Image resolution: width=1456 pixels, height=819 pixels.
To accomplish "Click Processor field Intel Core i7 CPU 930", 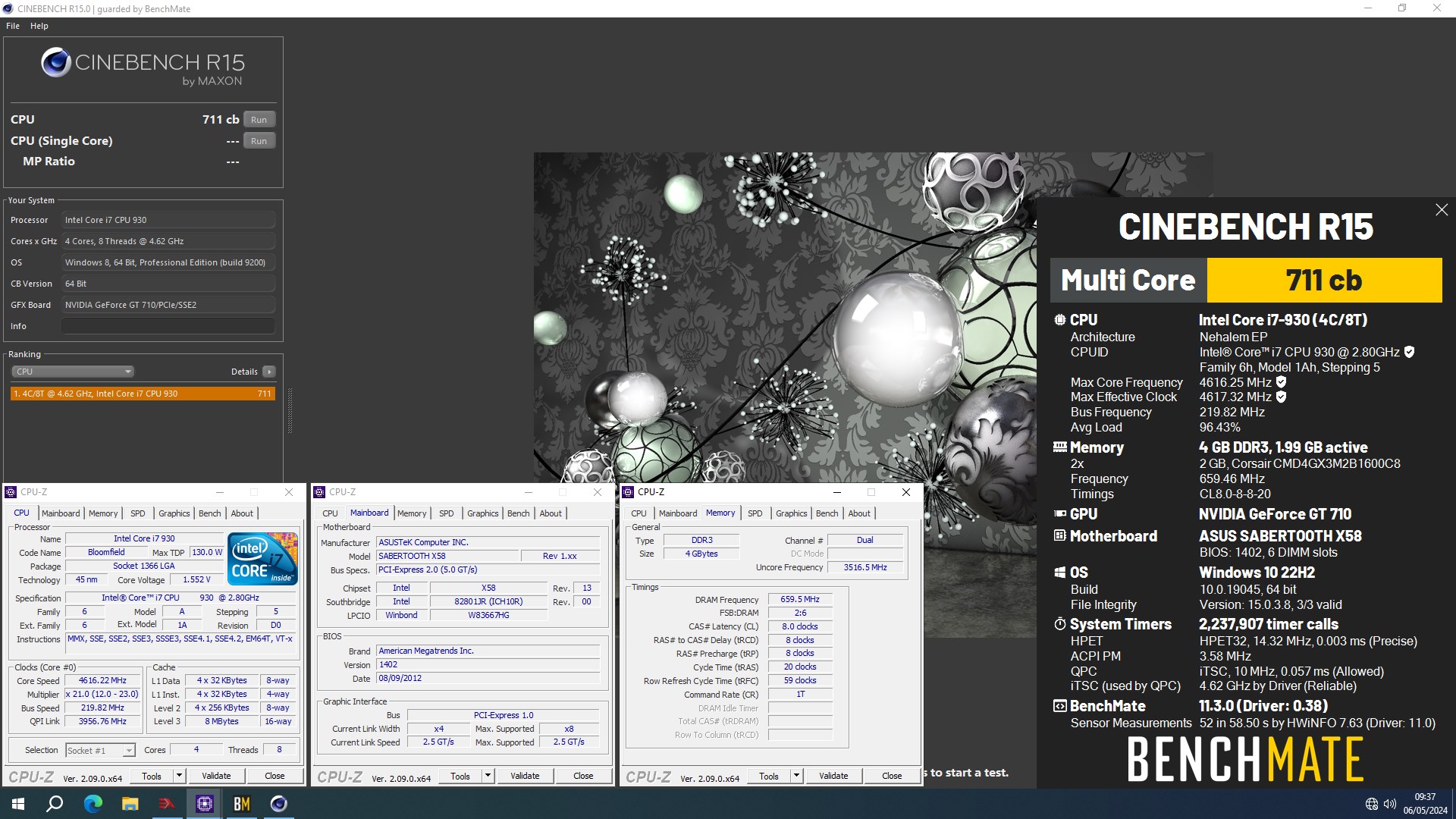I will (x=168, y=220).
